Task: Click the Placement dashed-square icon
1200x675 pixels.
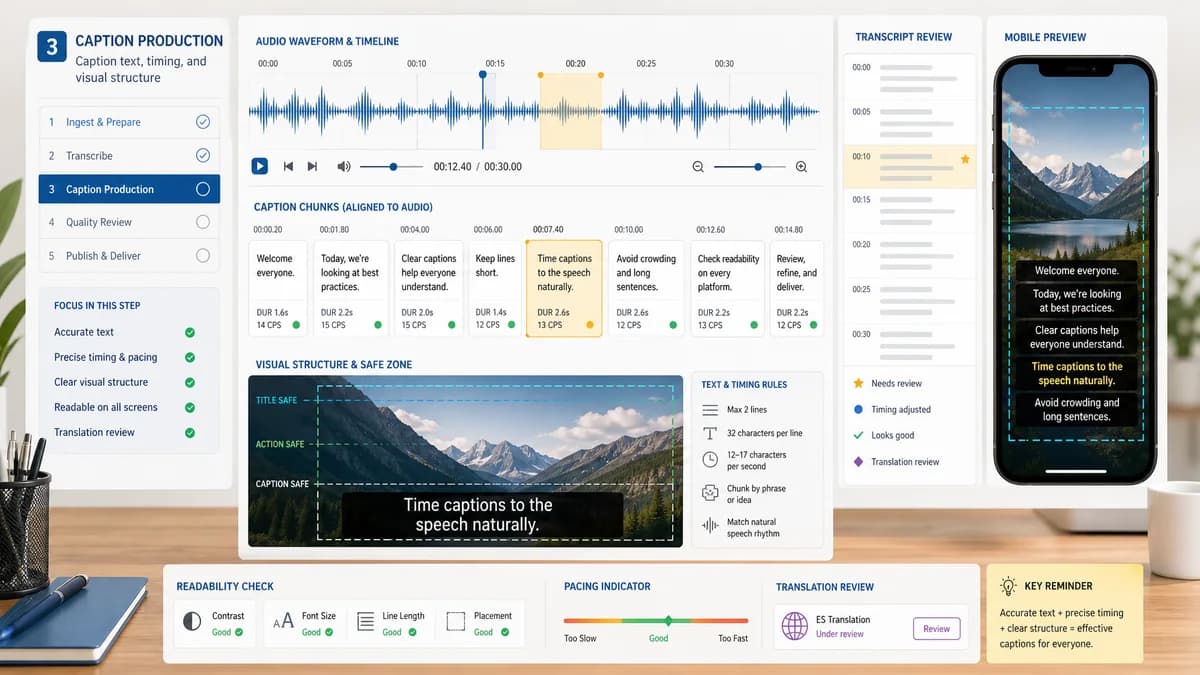Action: coord(456,622)
